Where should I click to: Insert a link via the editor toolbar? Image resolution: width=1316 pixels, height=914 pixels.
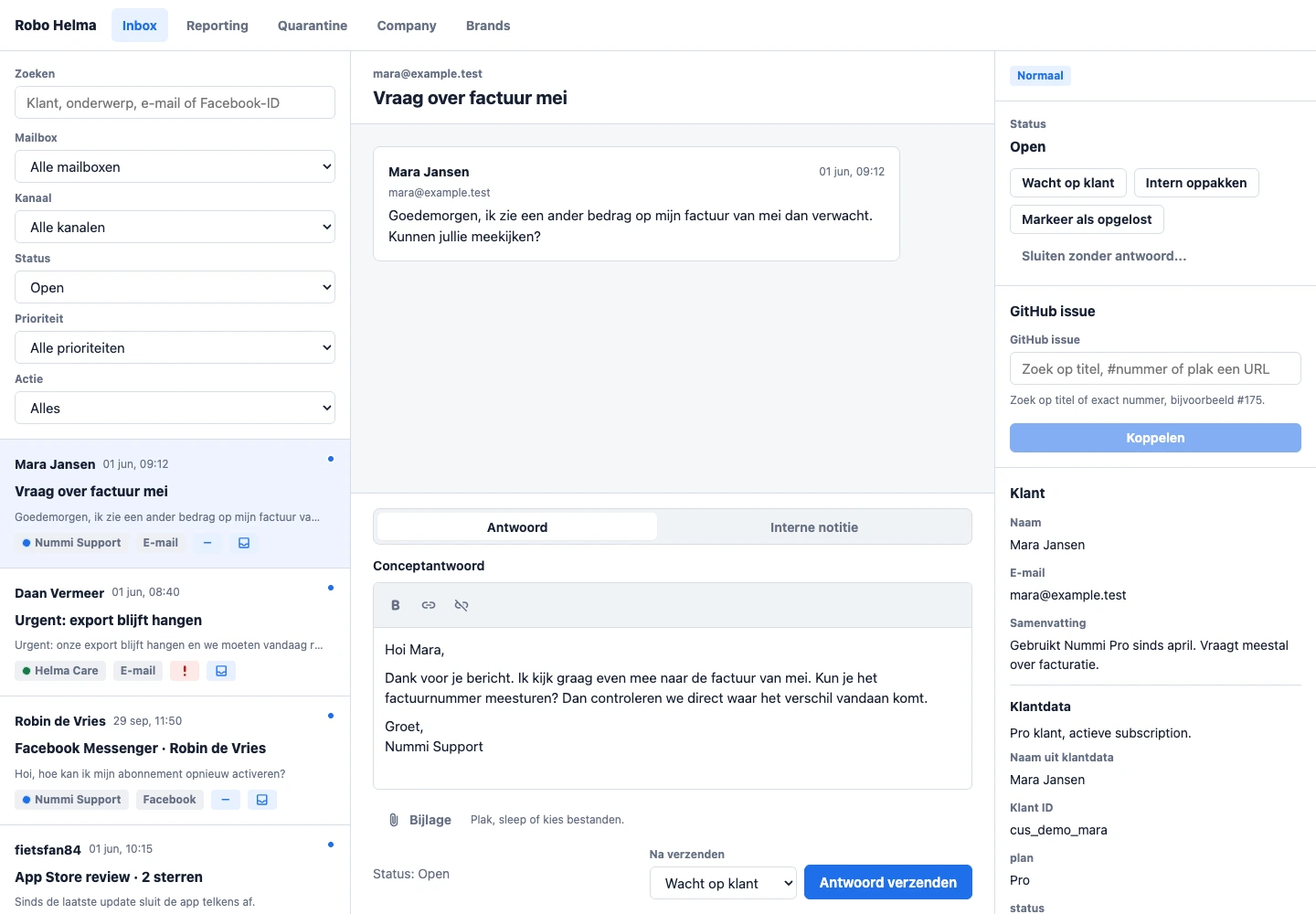429,605
